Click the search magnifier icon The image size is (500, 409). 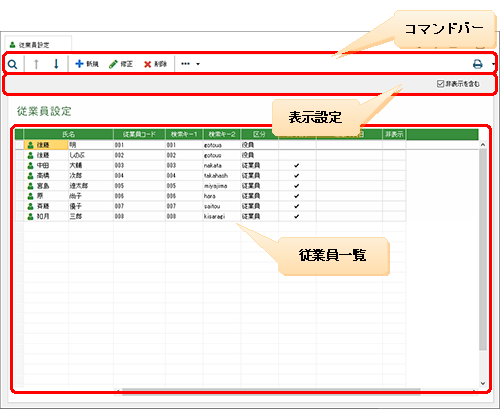(x=13, y=64)
